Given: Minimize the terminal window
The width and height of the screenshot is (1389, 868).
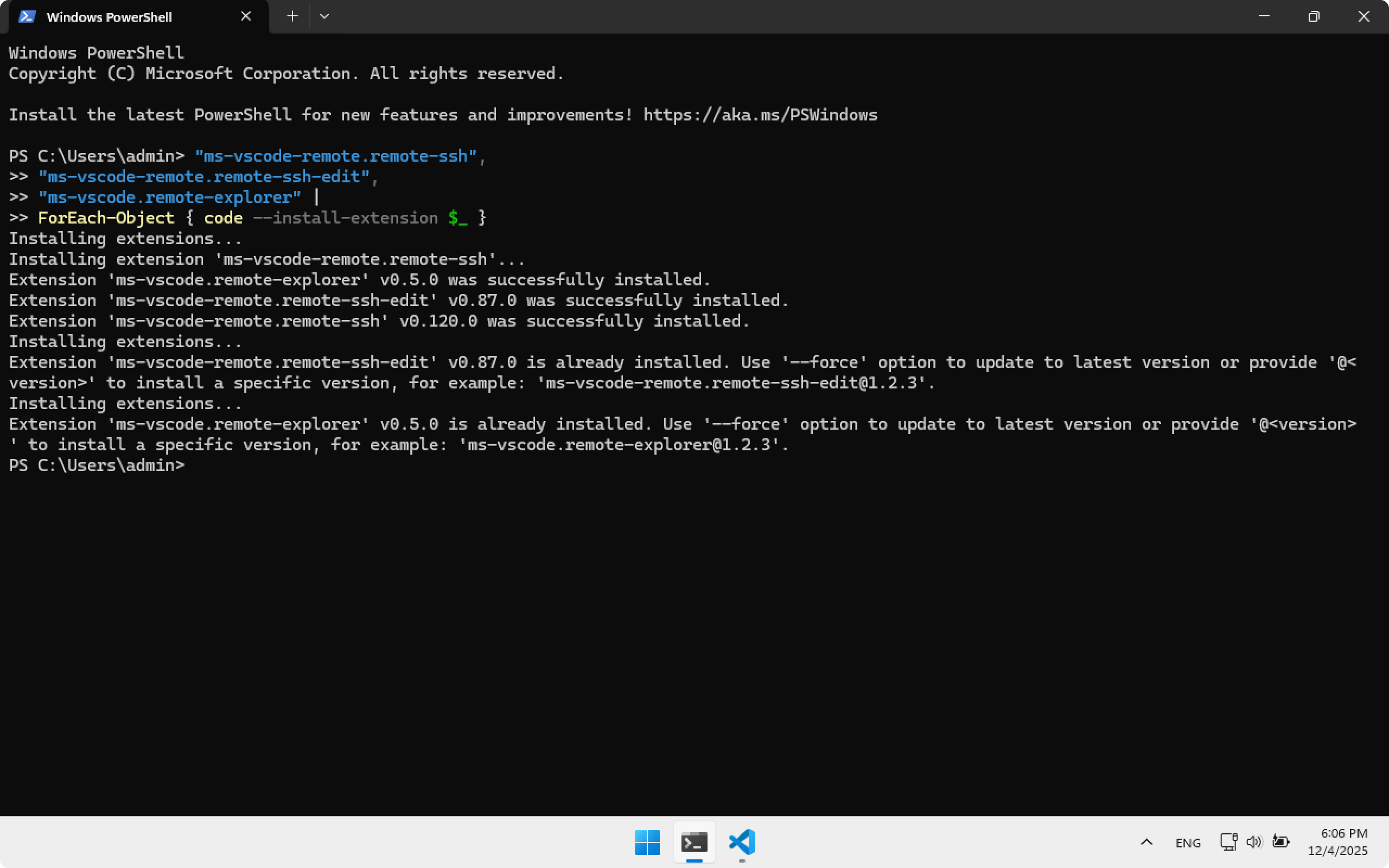Looking at the screenshot, I should tap(1264, 17).
